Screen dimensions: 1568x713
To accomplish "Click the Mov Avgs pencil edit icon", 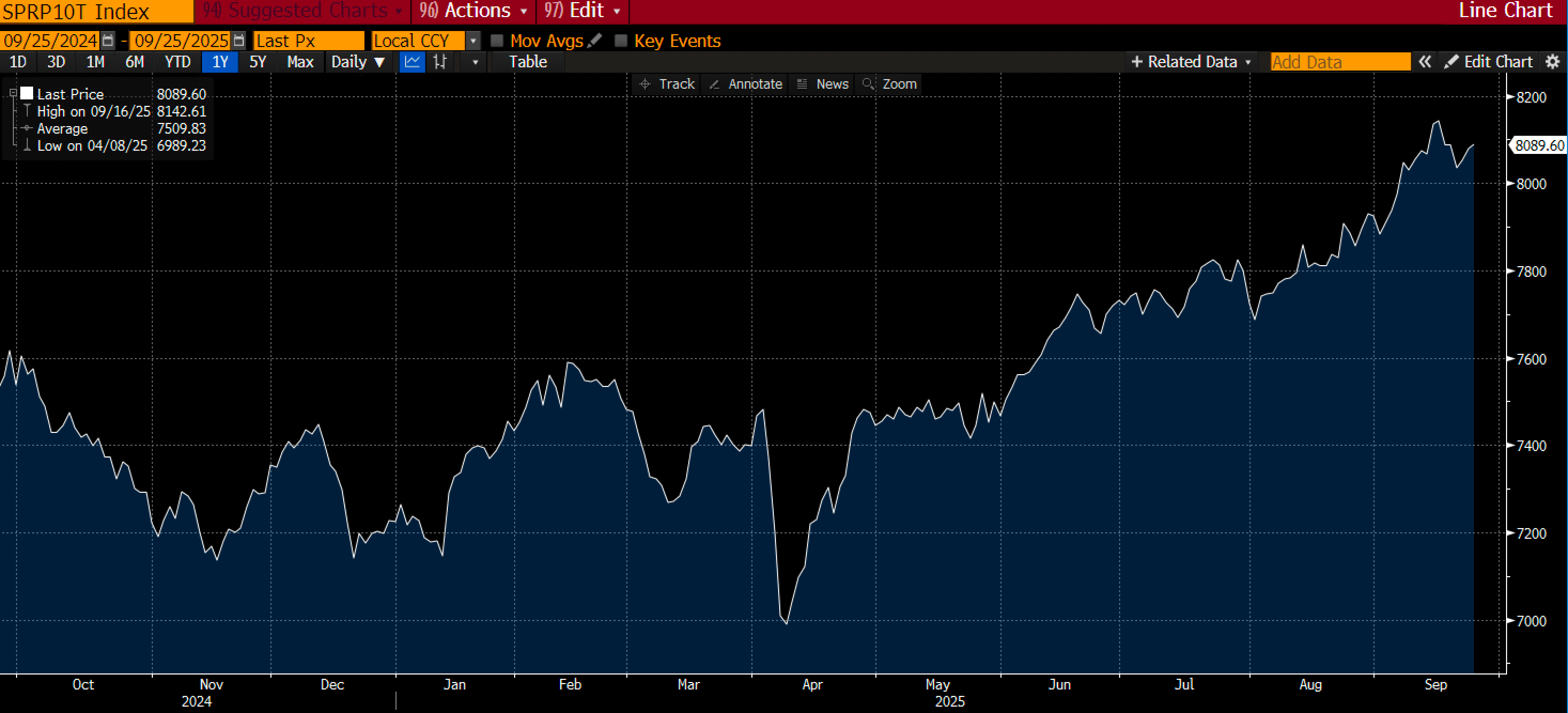I will [595, 41].
